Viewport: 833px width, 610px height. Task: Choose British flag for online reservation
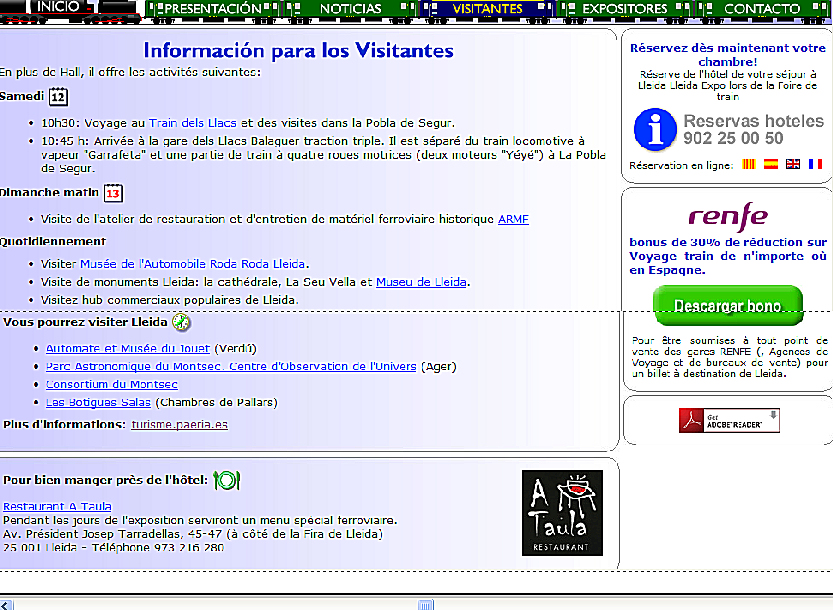click(x=793, y=164)
